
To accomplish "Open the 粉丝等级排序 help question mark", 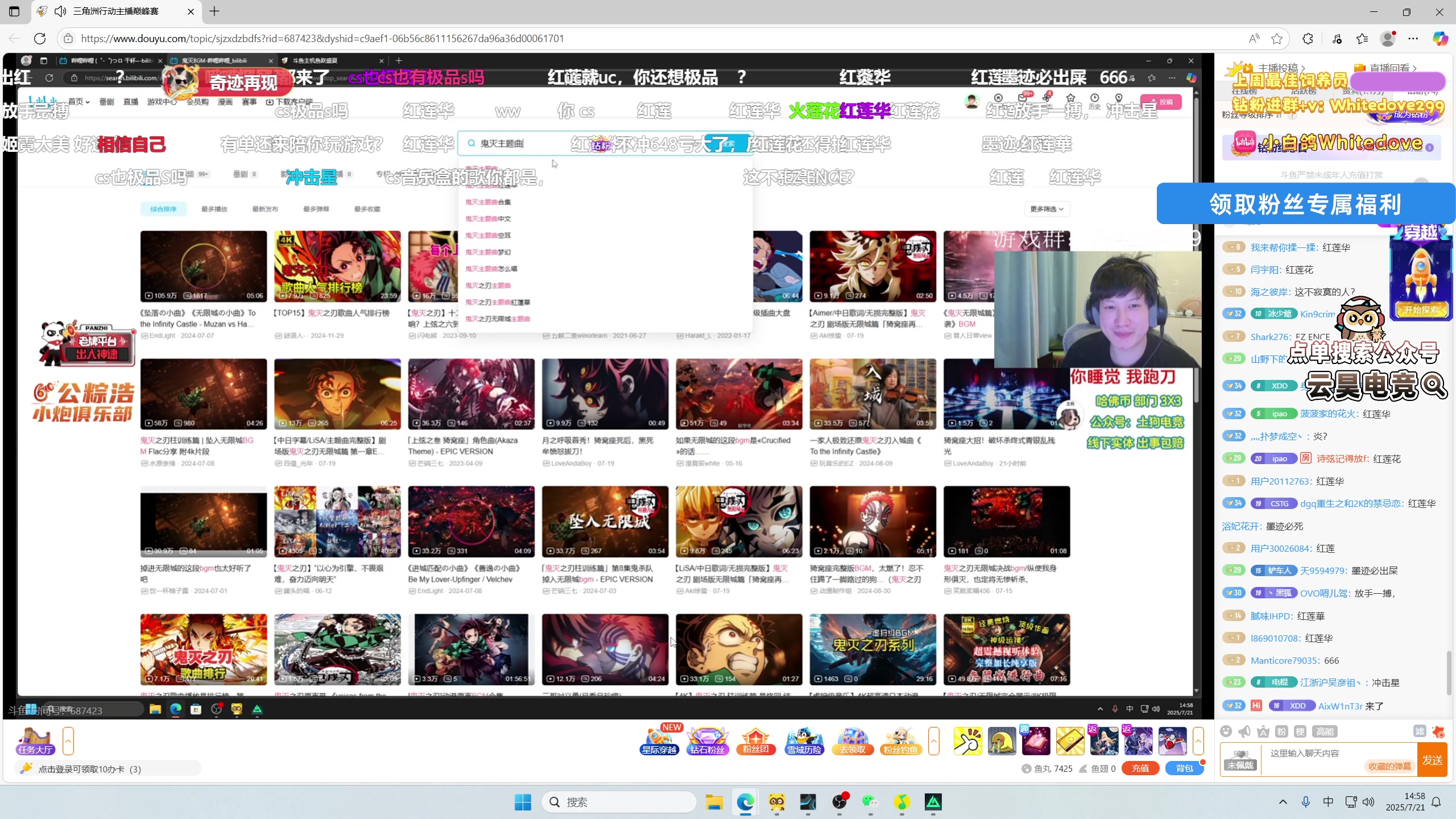I will [1292, 115].
